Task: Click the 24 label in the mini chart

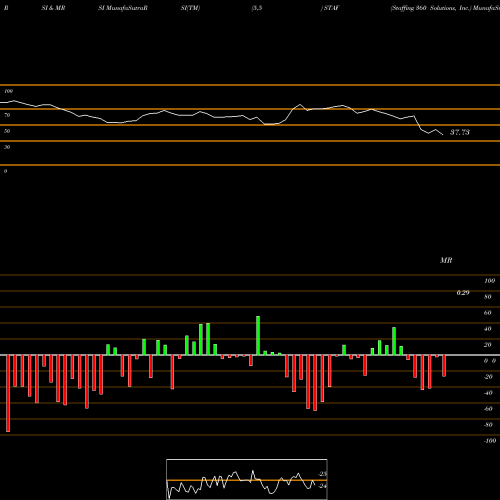Action: click(323, 486)
